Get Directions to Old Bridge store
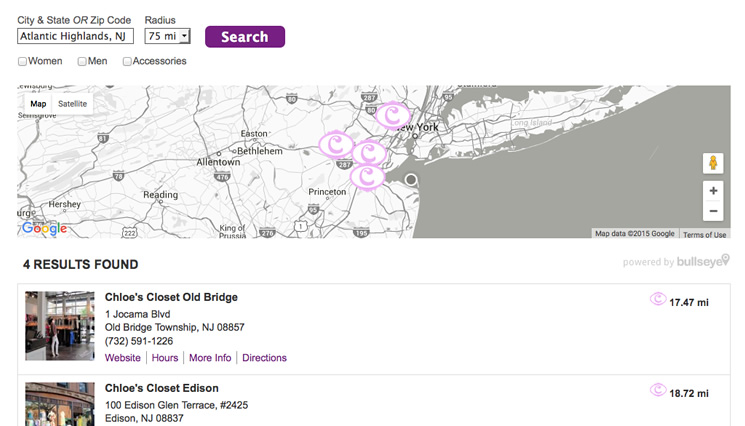745x426 pixels. [x=264, y=358]
